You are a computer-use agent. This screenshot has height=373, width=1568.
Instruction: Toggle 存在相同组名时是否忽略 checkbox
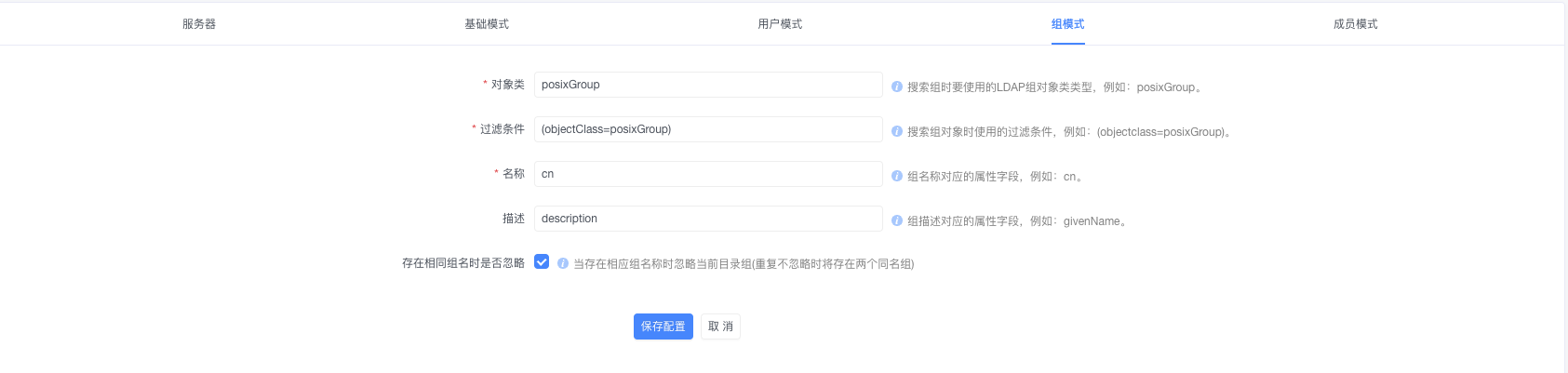click(x=542, y=262)
